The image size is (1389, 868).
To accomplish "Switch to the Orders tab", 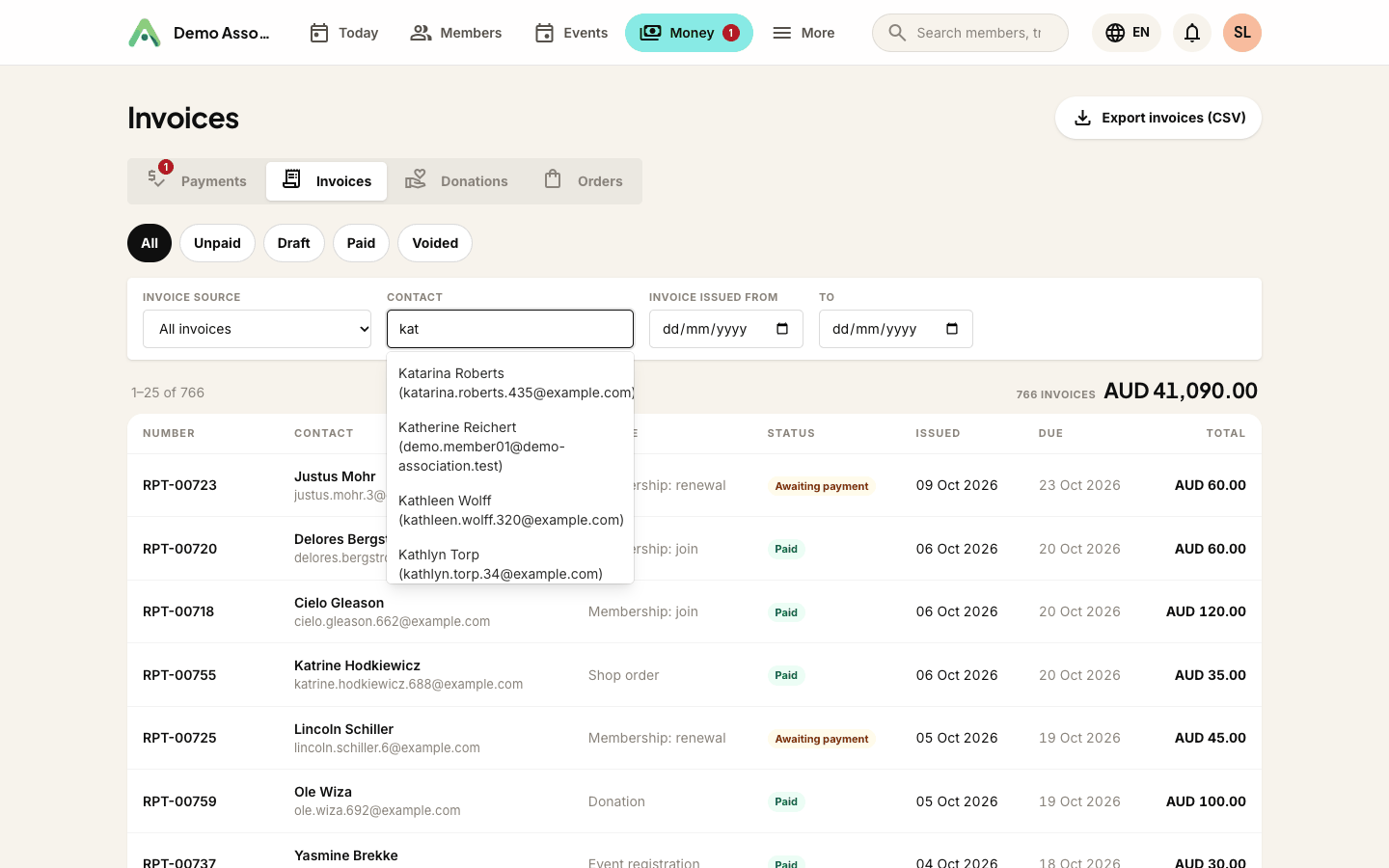I will 583,181.
